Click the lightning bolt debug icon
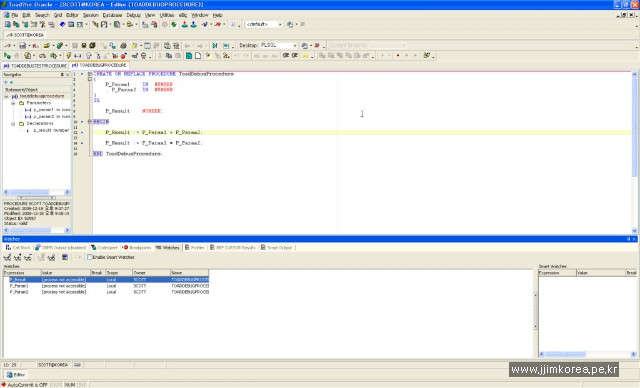 pyautogui.click(x=69, y=56)
